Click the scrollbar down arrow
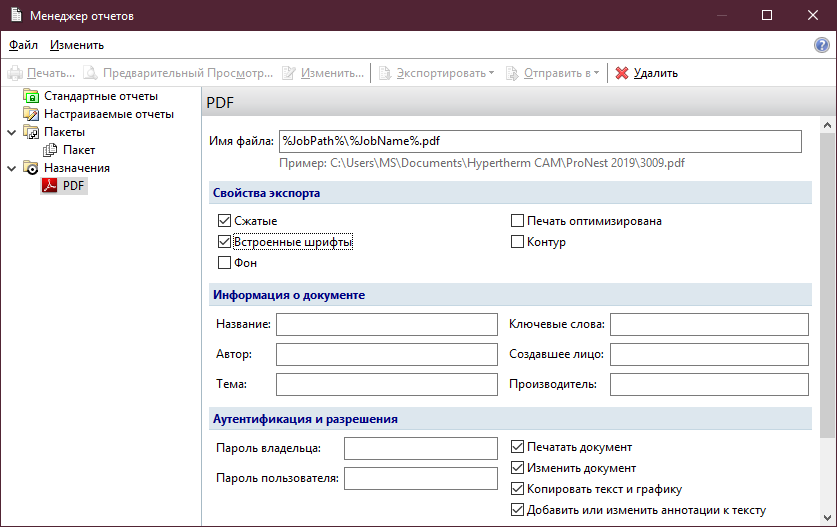This screenshot has height=527, width=837. 827,518
